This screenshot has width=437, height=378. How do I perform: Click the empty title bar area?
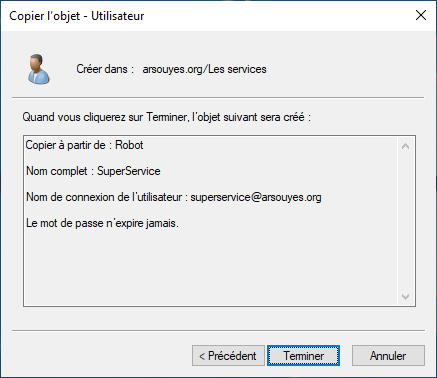pyautogui.click(x=277, y=16)
